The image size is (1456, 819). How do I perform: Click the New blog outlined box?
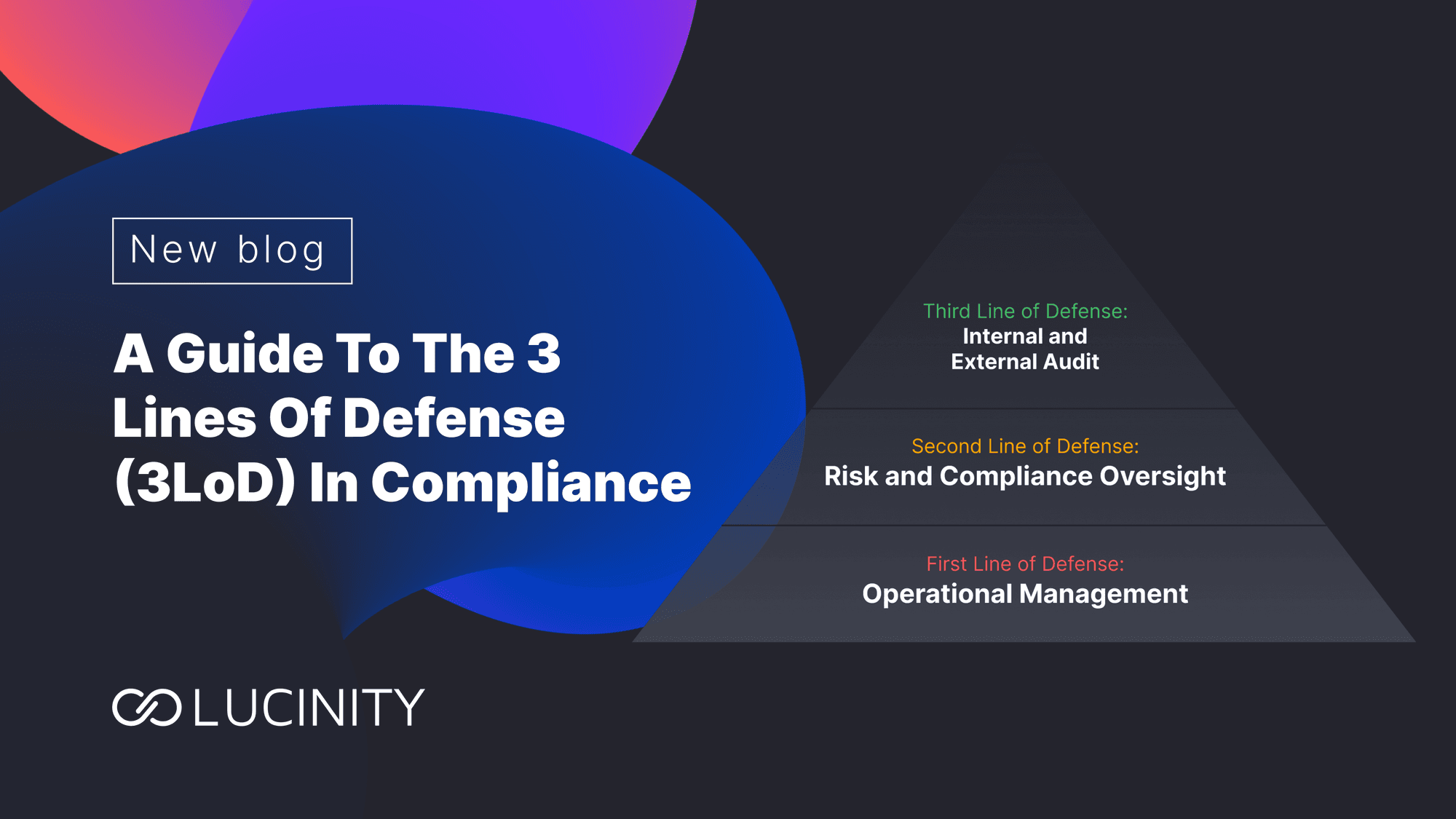(232, 250)
